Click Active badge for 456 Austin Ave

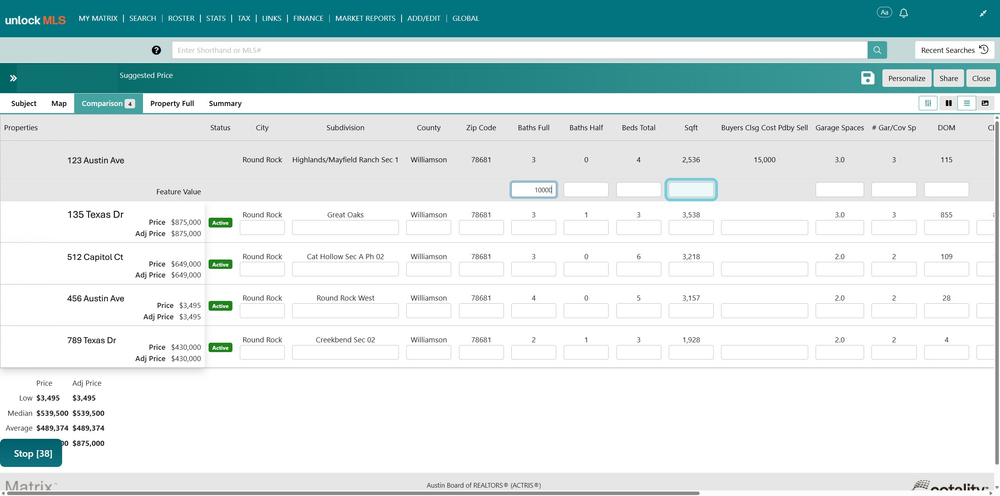[x=220, y=306]
